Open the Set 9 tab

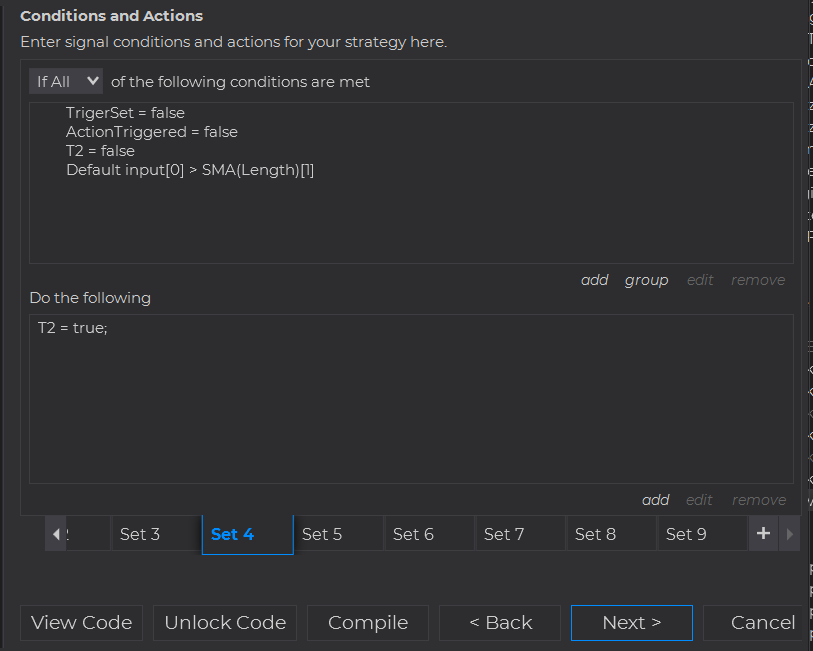point(686,534)
